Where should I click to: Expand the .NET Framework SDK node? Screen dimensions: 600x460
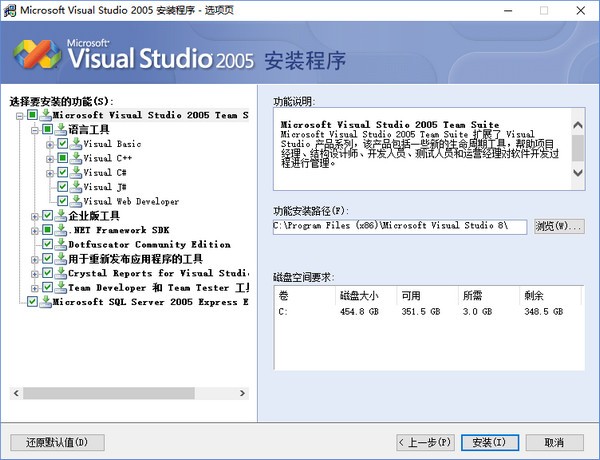(x=35, y=231)
